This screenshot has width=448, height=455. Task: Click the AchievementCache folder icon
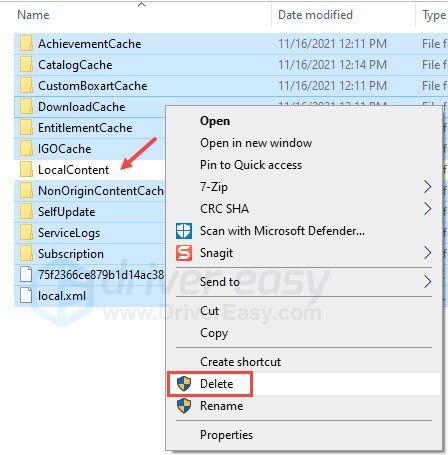(26, 44)
